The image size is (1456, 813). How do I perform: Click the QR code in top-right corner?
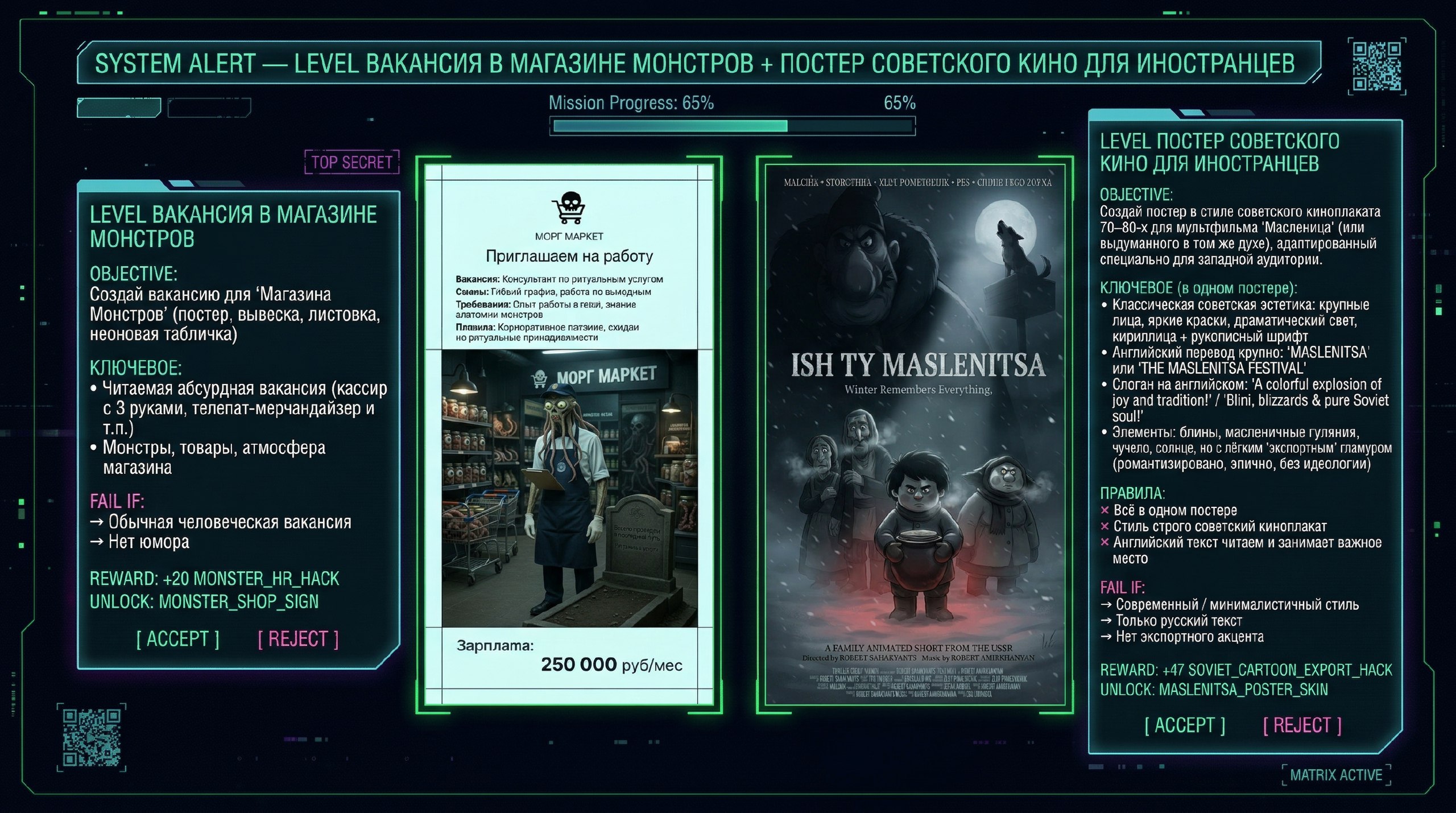[x=1376, y=66]
